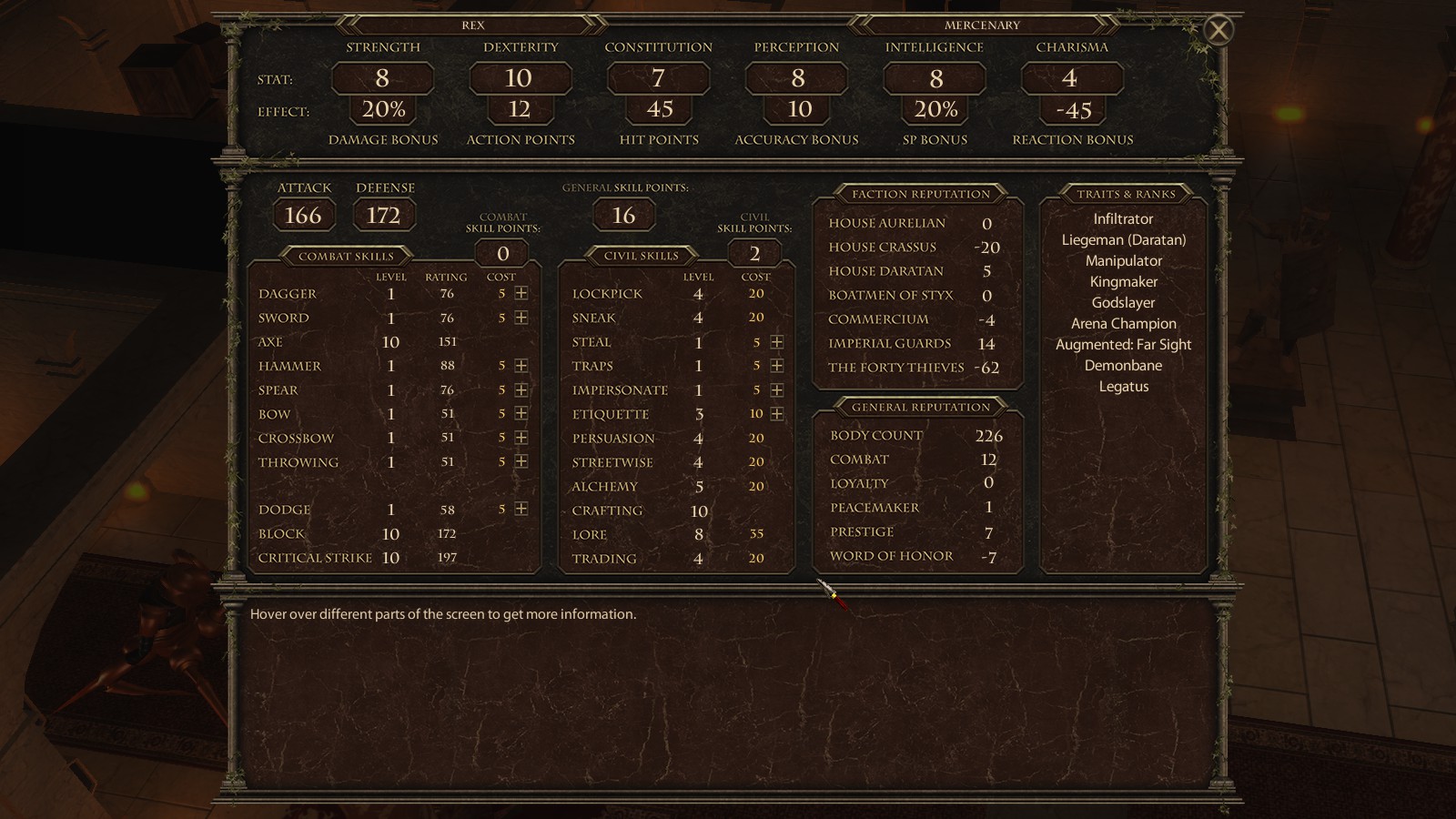
Task: Click the Reaction Bonus effect value
Action: [1074, 110]
